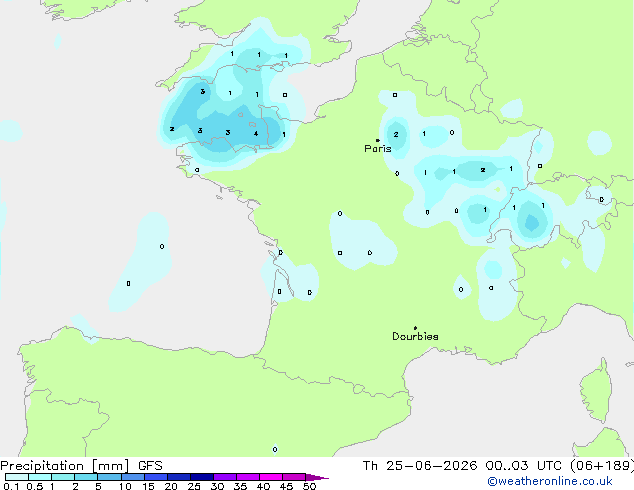634x490 pixels.
Task: Click the 'Precipitation [mm] GFS' title text
Action: pyautogui.click(x=81, y=466)
